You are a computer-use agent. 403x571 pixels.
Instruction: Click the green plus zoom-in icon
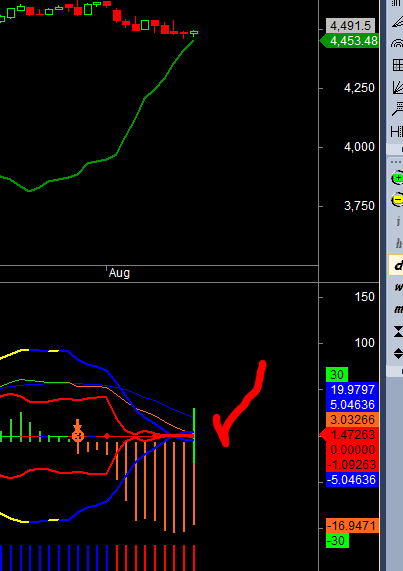tap(398, 178)
